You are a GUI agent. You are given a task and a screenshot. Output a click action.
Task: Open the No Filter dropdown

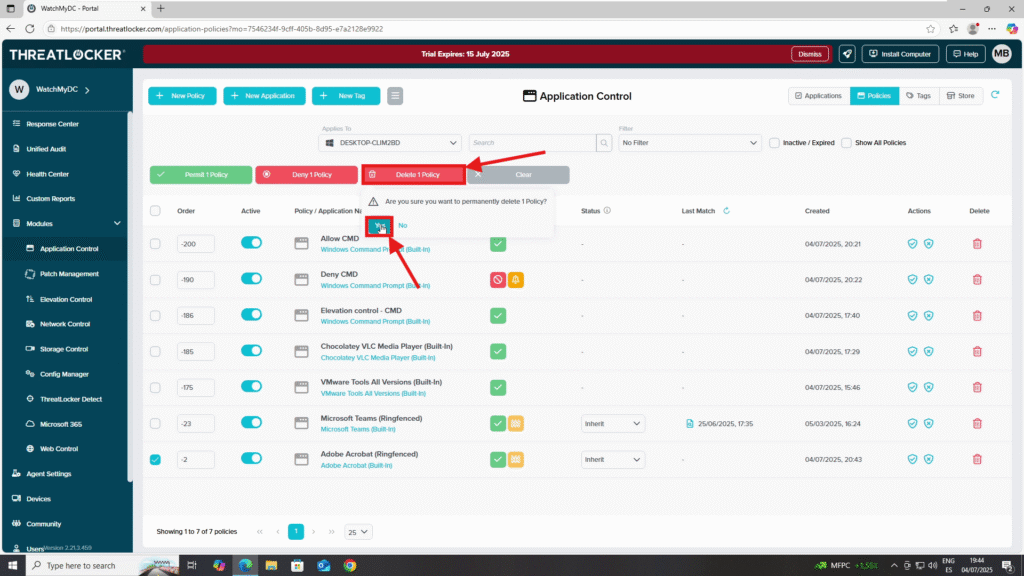coord(690,142)
